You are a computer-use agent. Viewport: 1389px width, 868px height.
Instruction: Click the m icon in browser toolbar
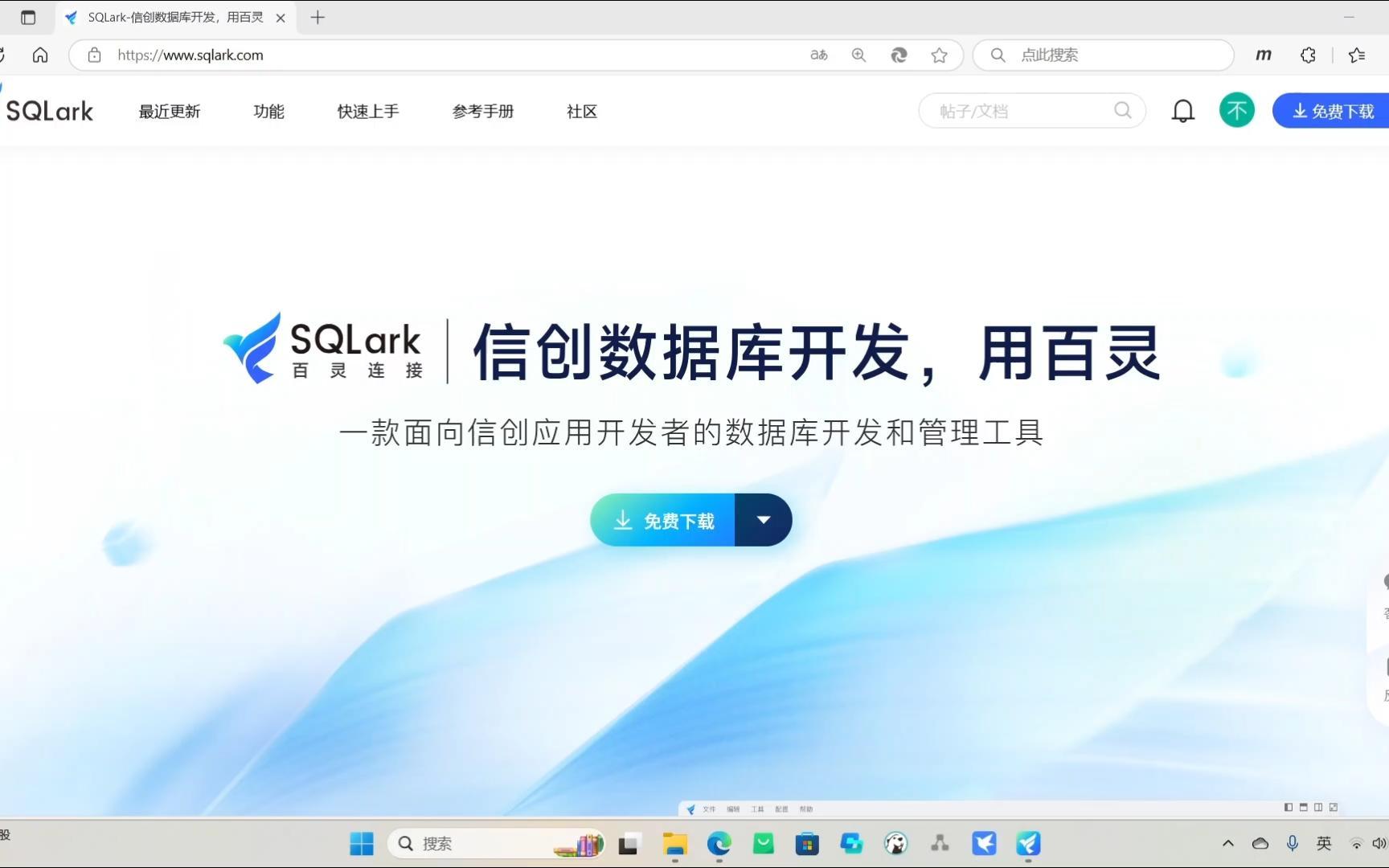(x=1264, y=55)
